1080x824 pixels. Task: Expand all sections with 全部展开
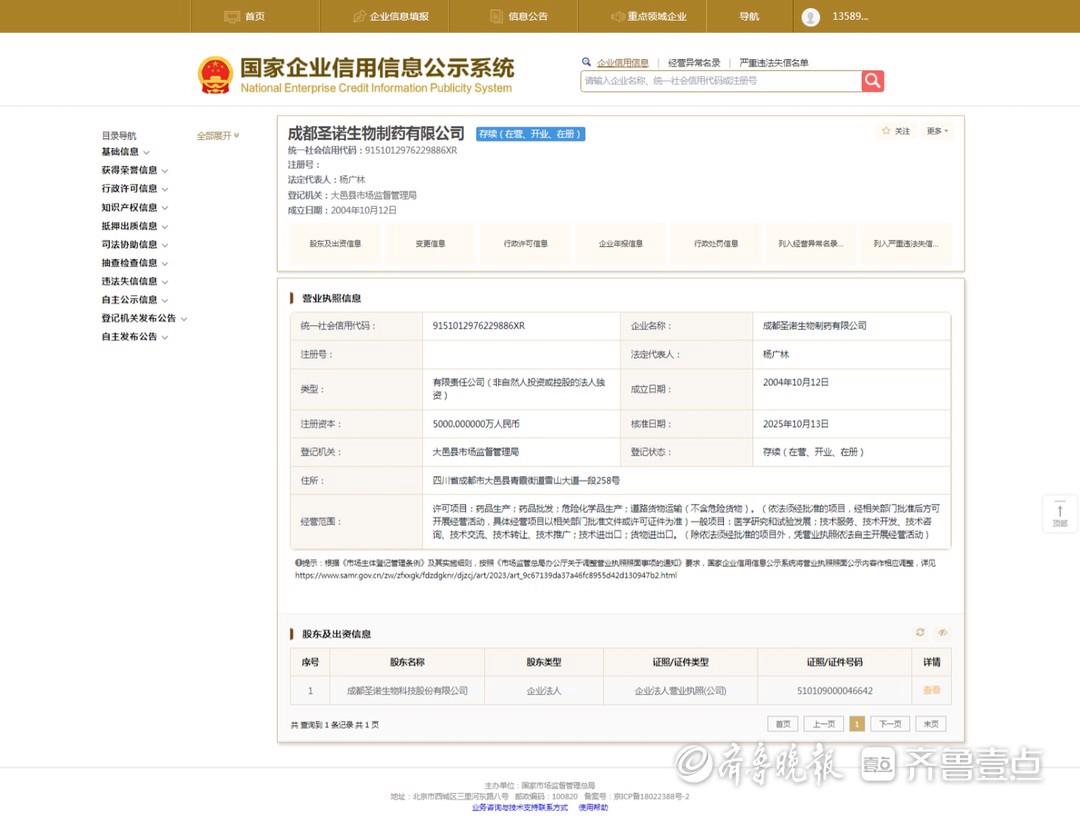point(218,136)
